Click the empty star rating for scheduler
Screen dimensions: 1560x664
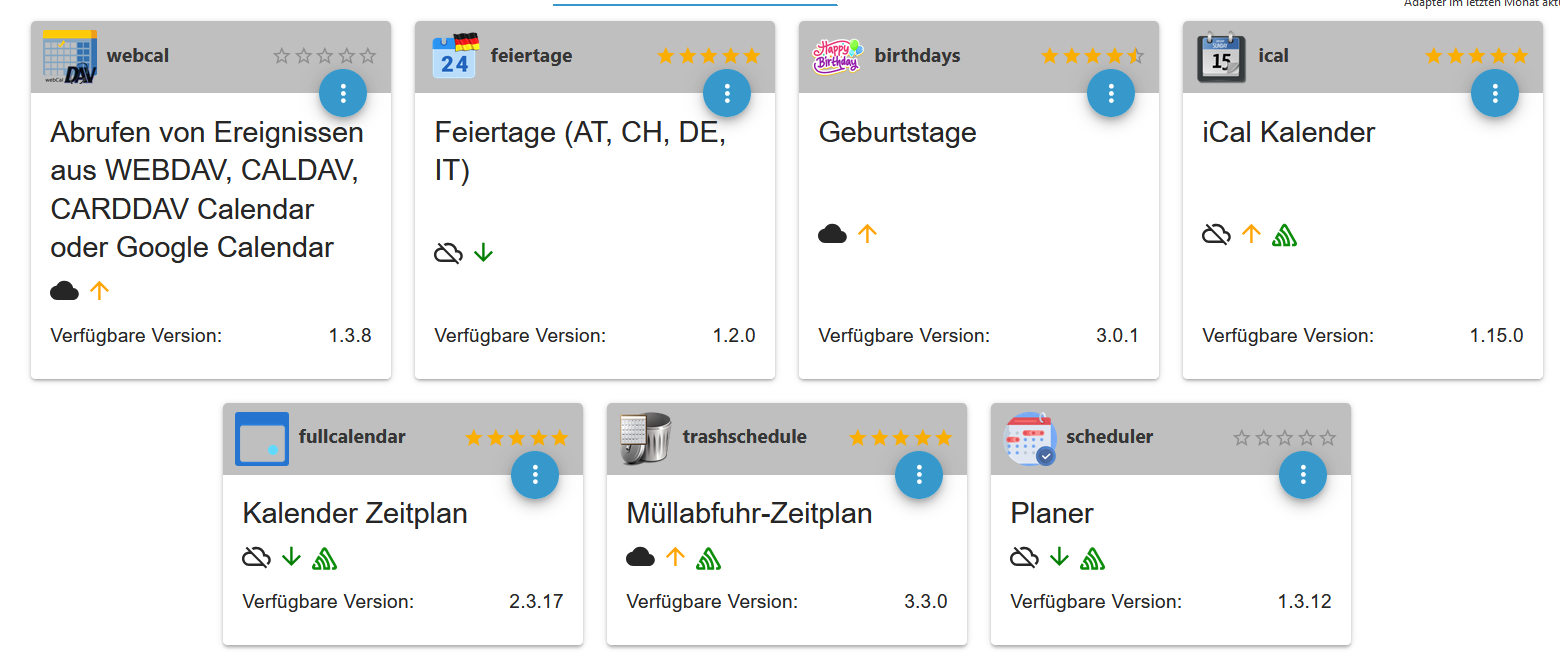click(x=1284, y=437)
